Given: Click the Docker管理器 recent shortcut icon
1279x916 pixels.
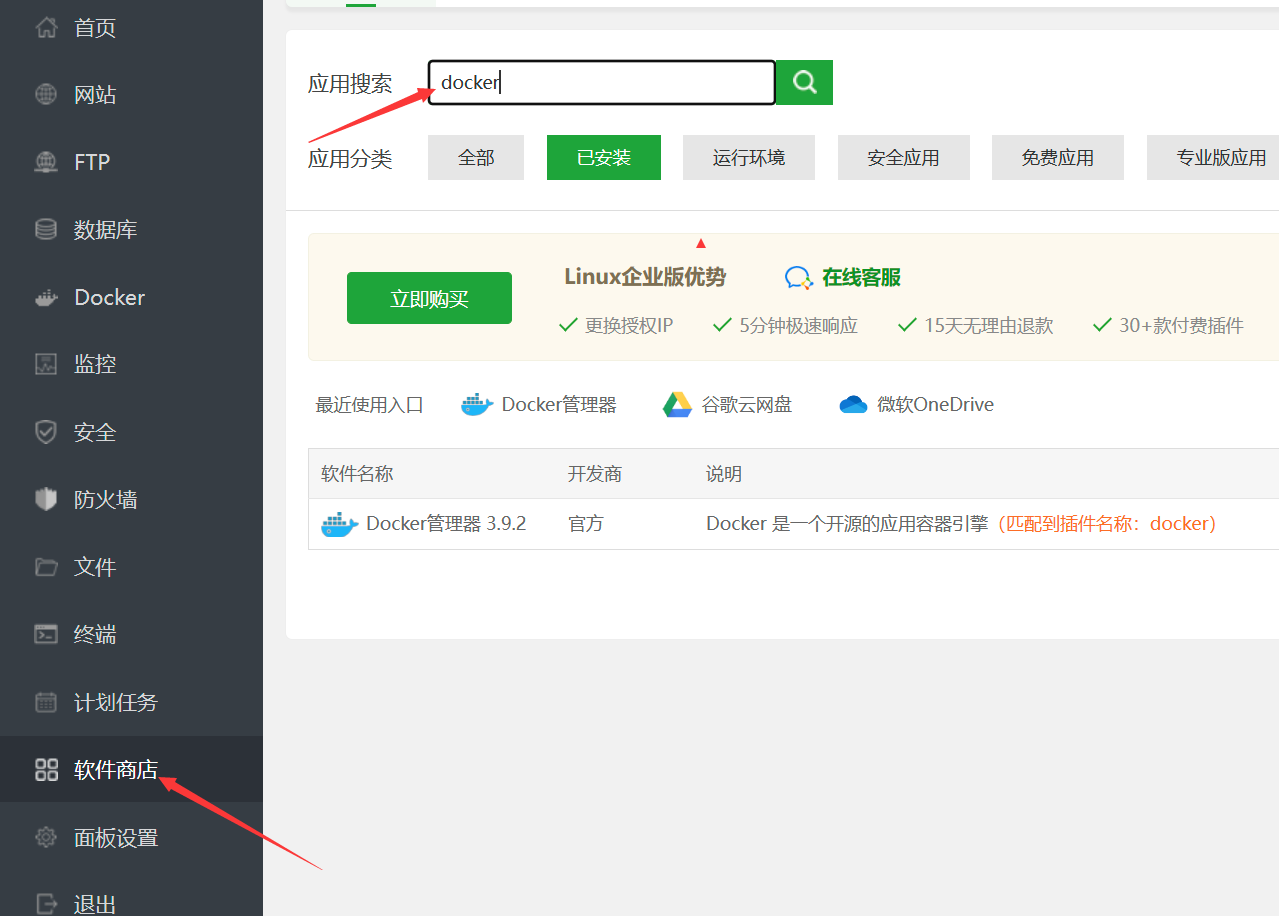Looking at the screenshot, I should tap(477, 405).
